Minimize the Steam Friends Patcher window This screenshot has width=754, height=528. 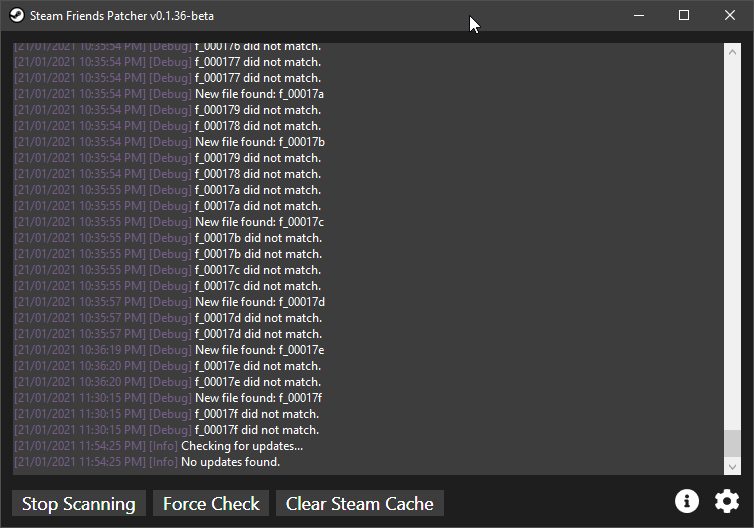[639, 15]
